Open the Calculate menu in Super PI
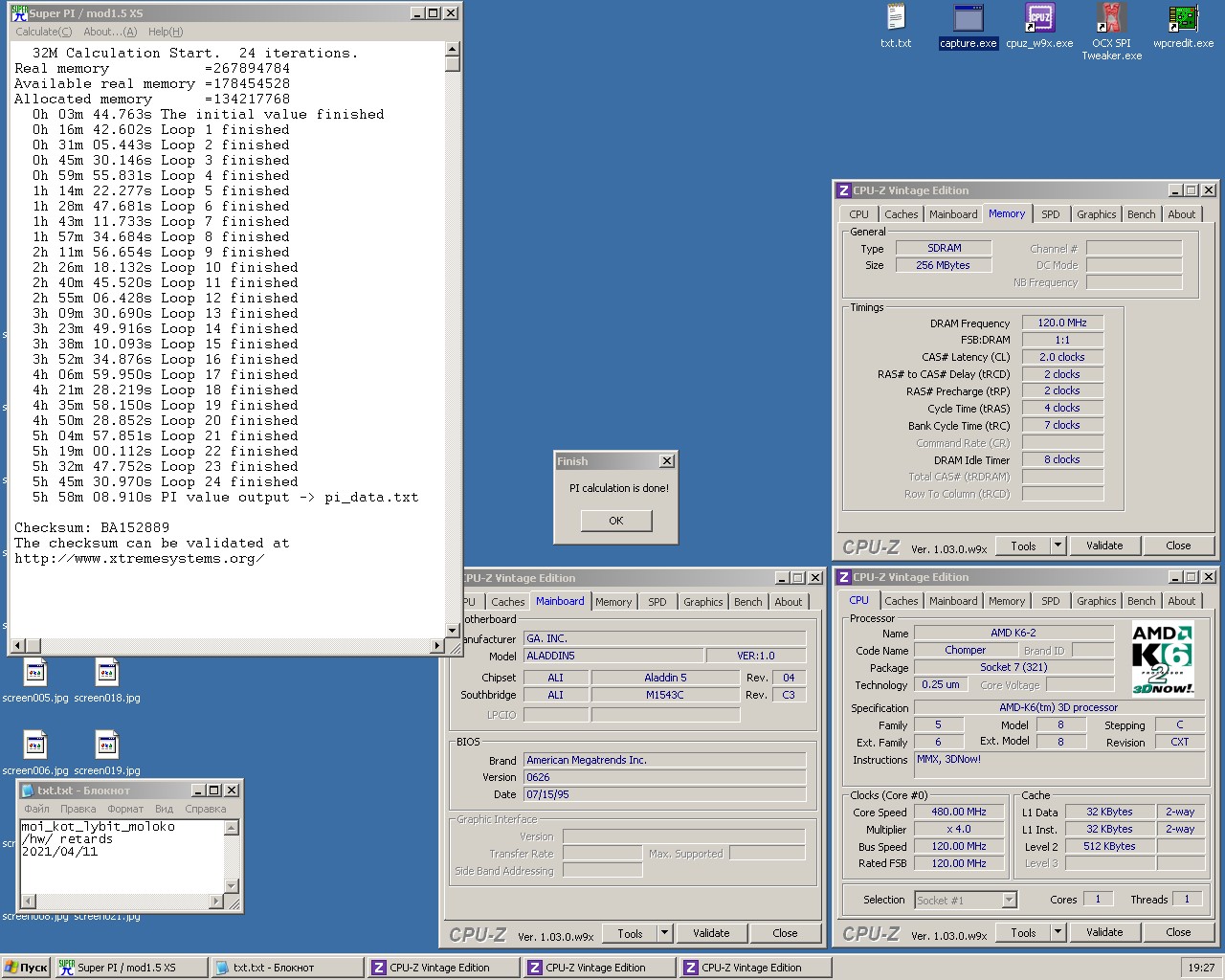Image resolution: width=1225 pixels, height=980 pixels. point(43,32)
